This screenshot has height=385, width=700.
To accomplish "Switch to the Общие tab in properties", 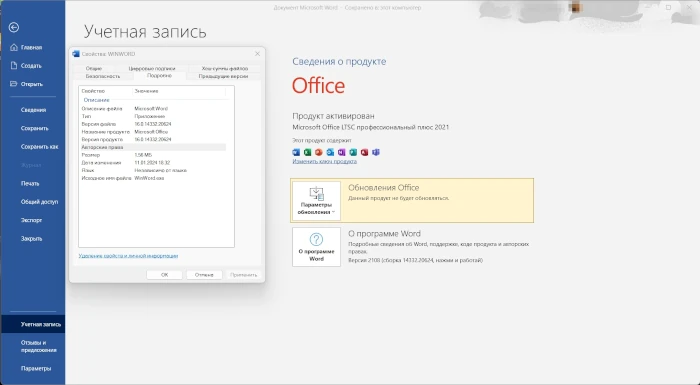I will click(x=94, y=68).
